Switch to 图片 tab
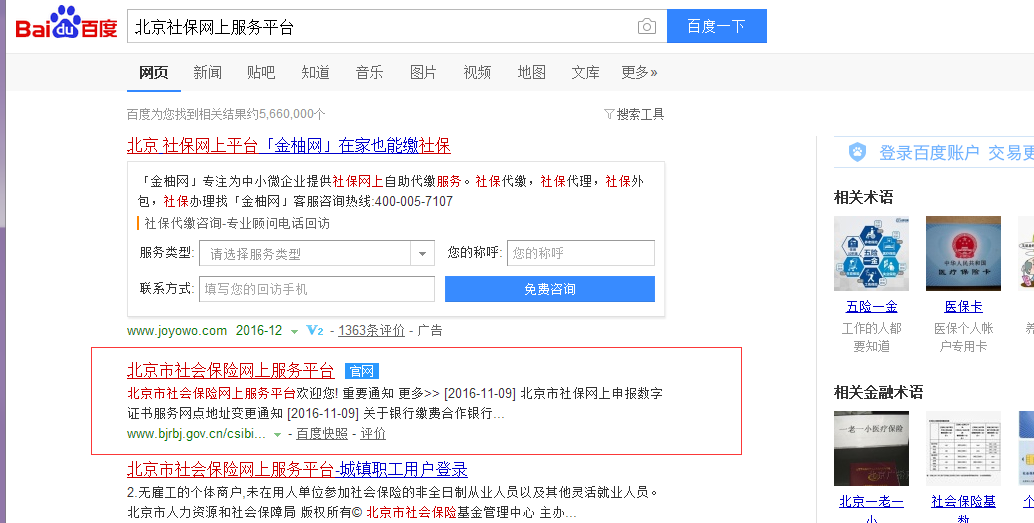This screenshot has width=1034, height=523. (423, 73)
